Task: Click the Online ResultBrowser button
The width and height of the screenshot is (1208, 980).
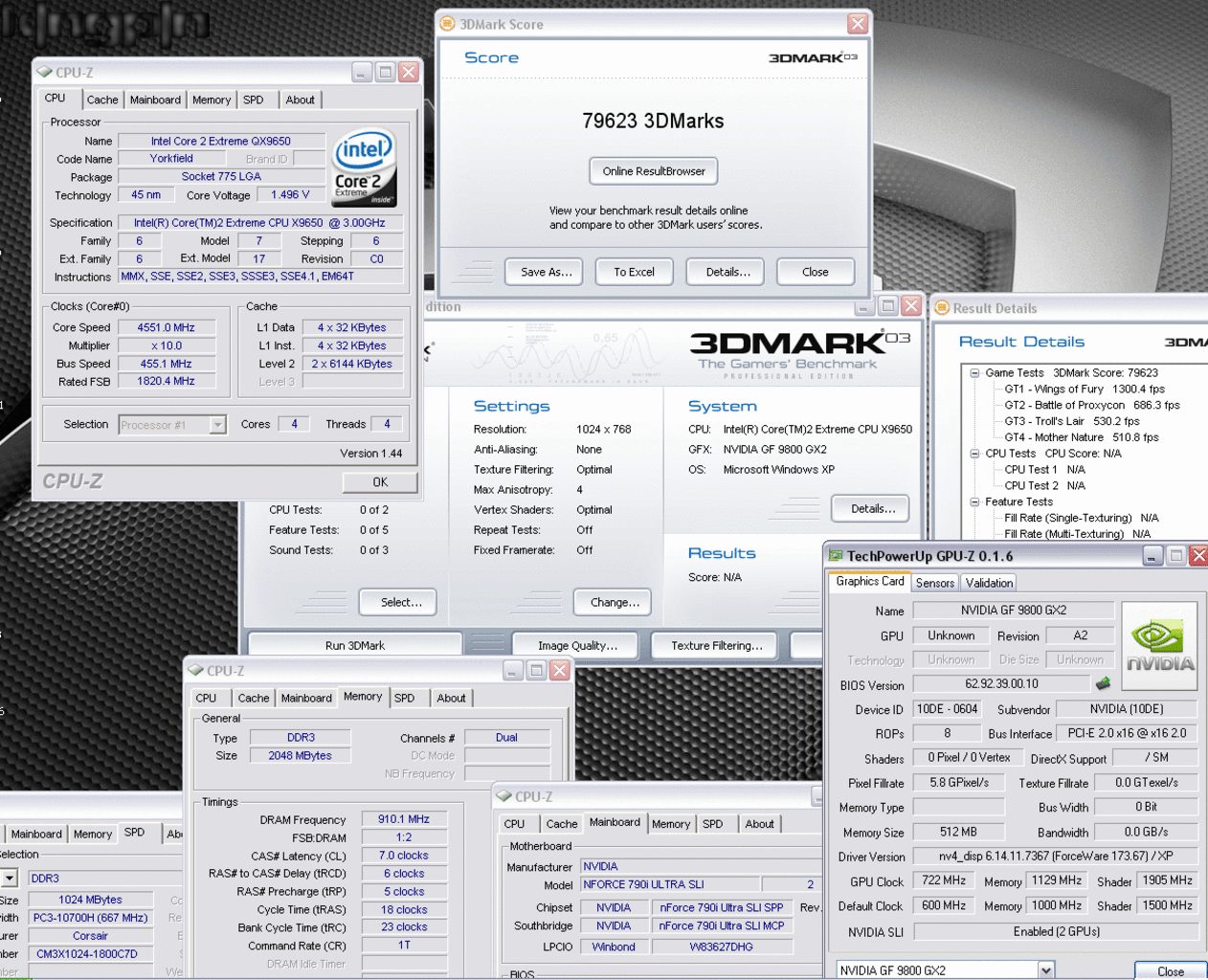Action: (x=654, y=171)
